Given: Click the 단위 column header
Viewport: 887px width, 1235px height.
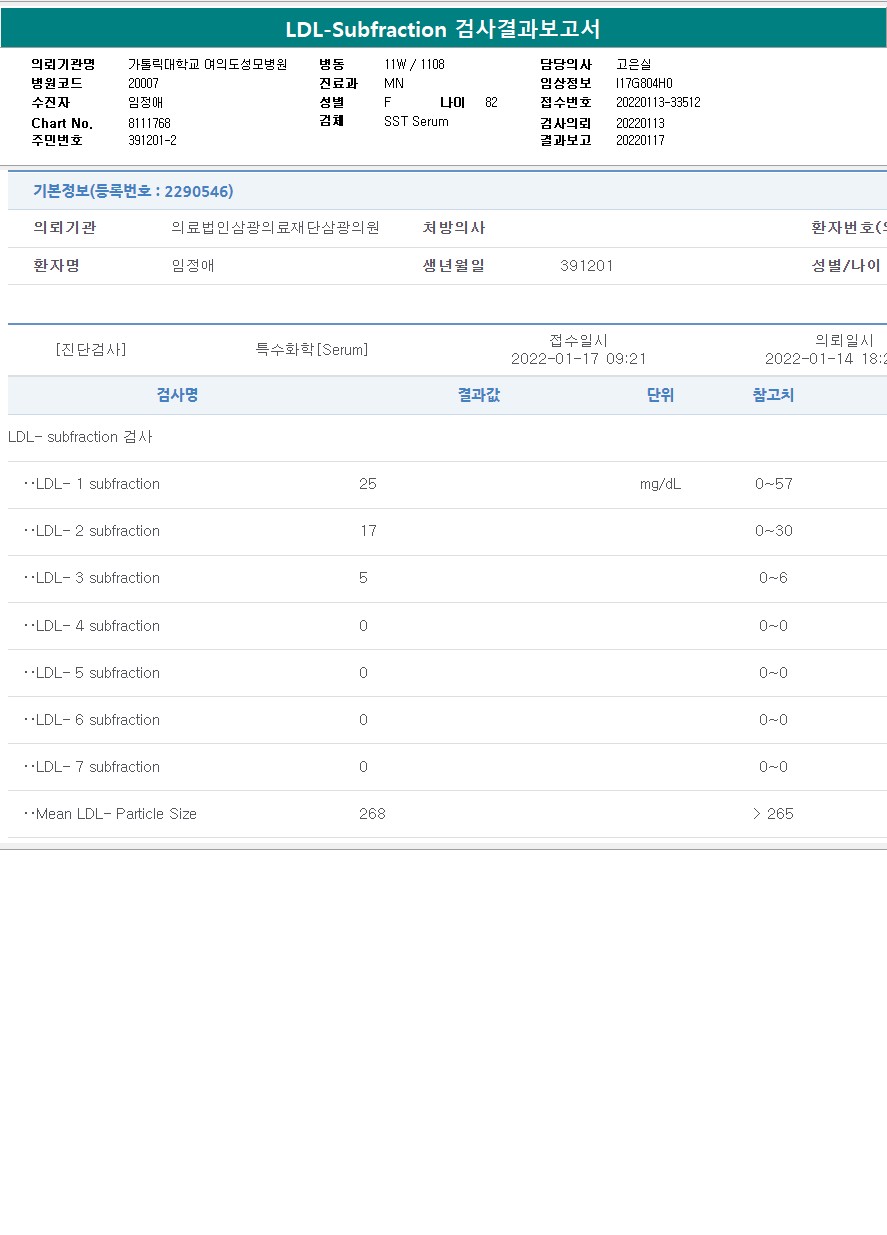Looking at the screenshot, I should click(660, 395).
